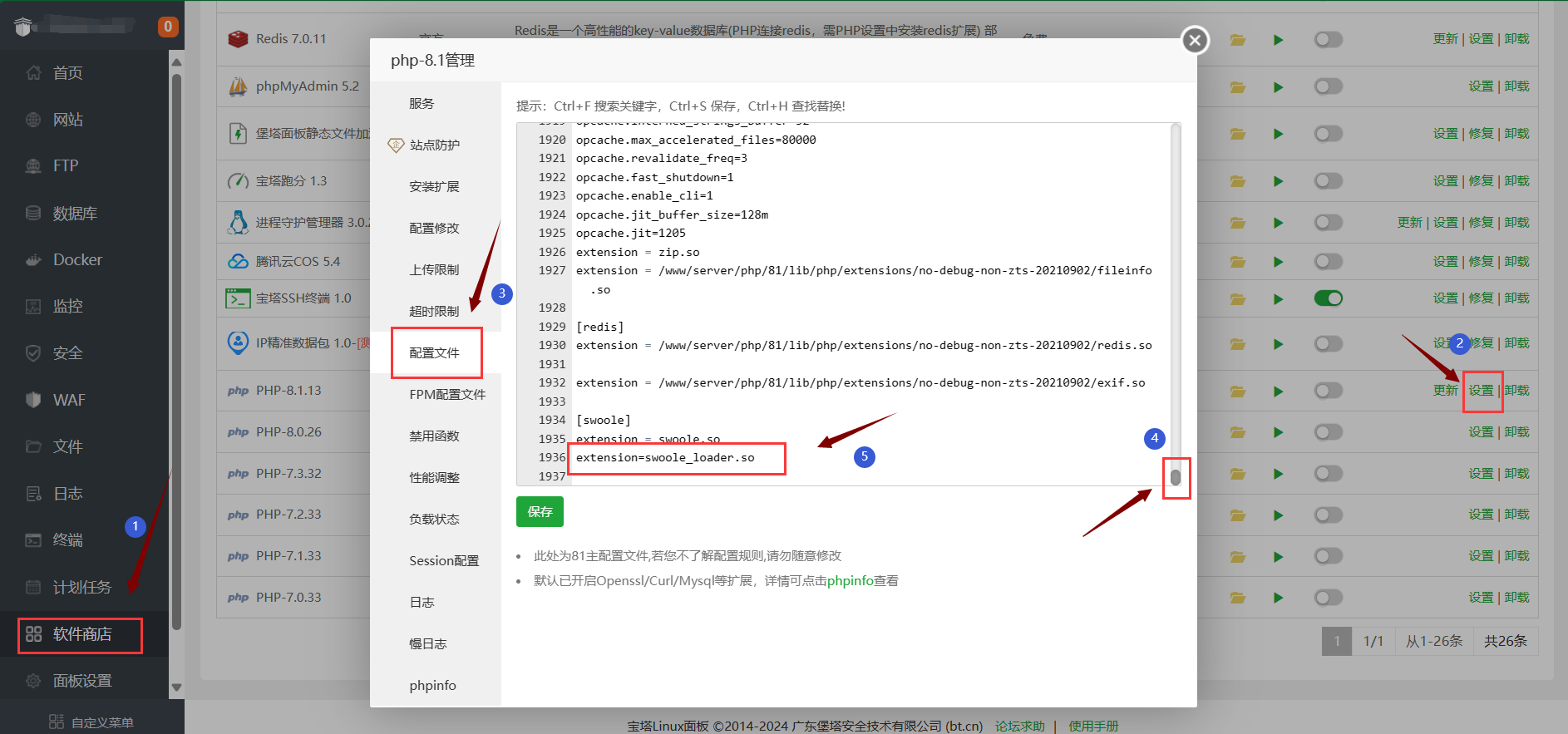Toggle homepage display switch for PHP-8.0.26
The image size is (1568, 734).
click(x=1329, y=432)
